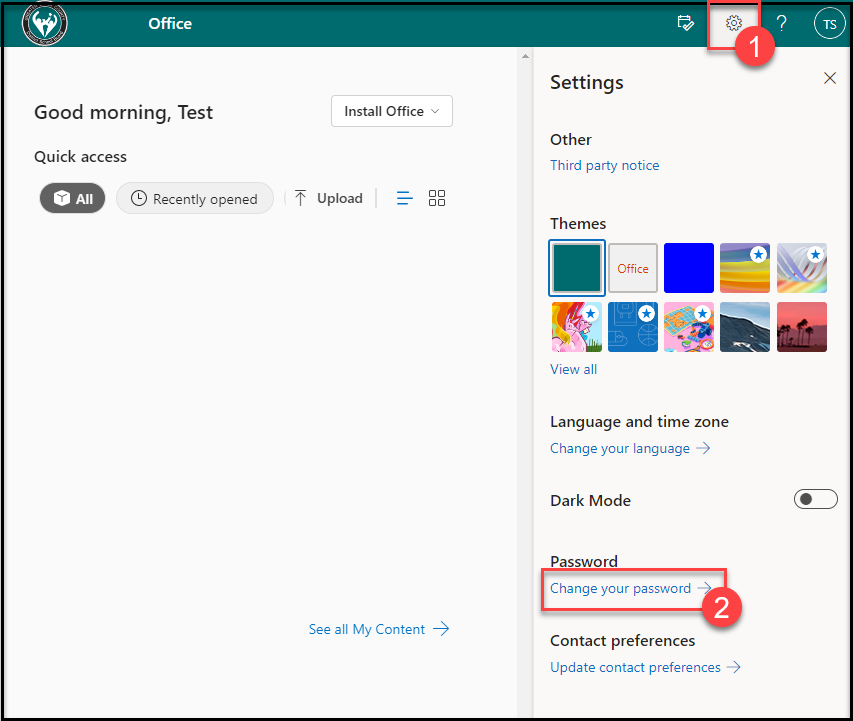This screenshot has height=721, width=853.
Task: Click the Quick access heading
Action: pos(81,157)
